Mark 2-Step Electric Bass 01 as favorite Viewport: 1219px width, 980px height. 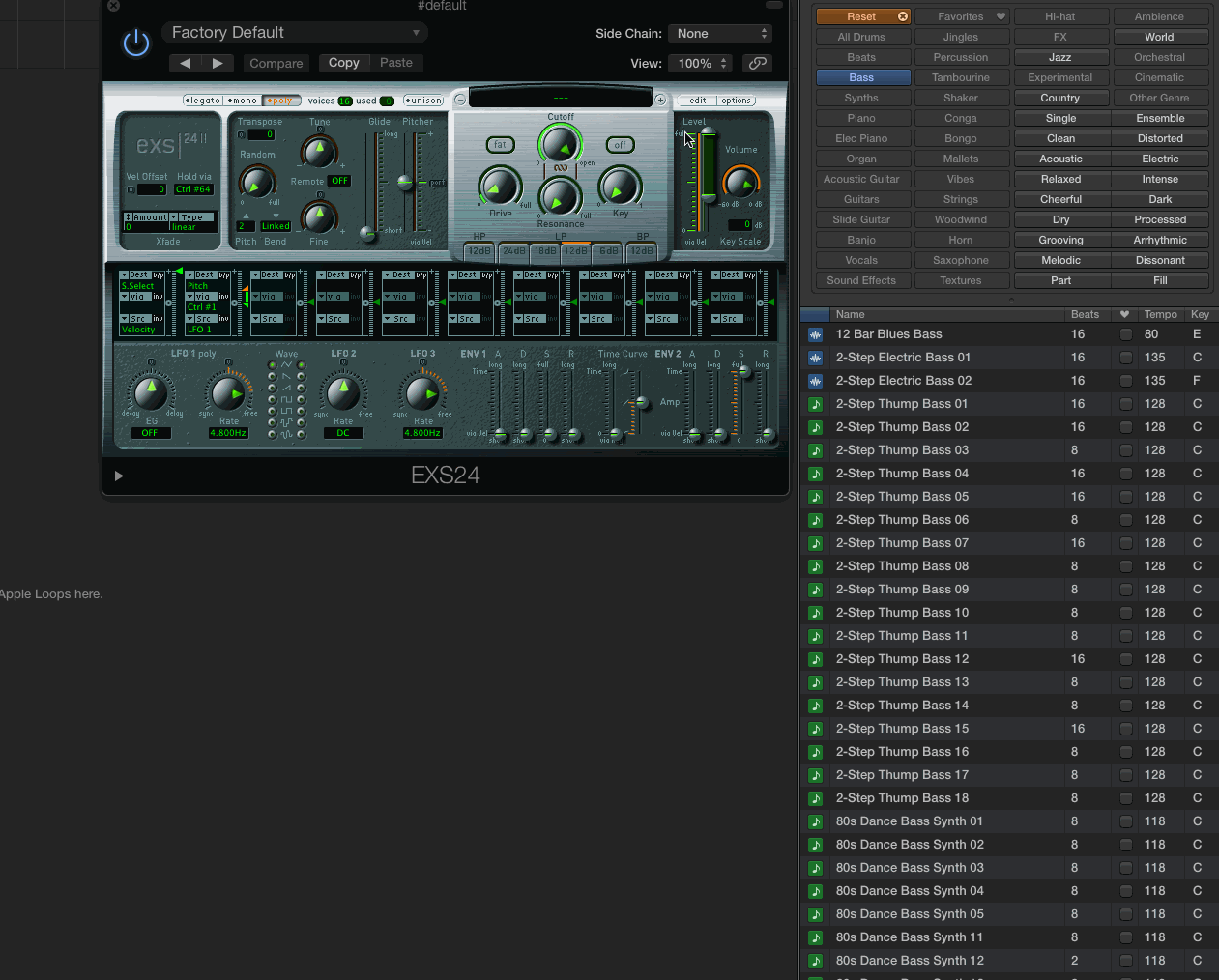pos(1125,358)
